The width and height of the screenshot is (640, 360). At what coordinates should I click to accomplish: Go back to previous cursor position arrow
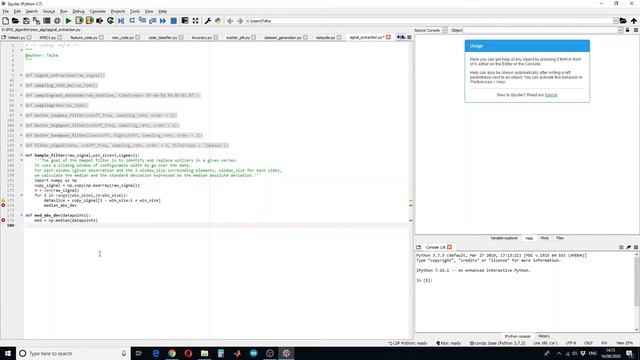[230, 21]
